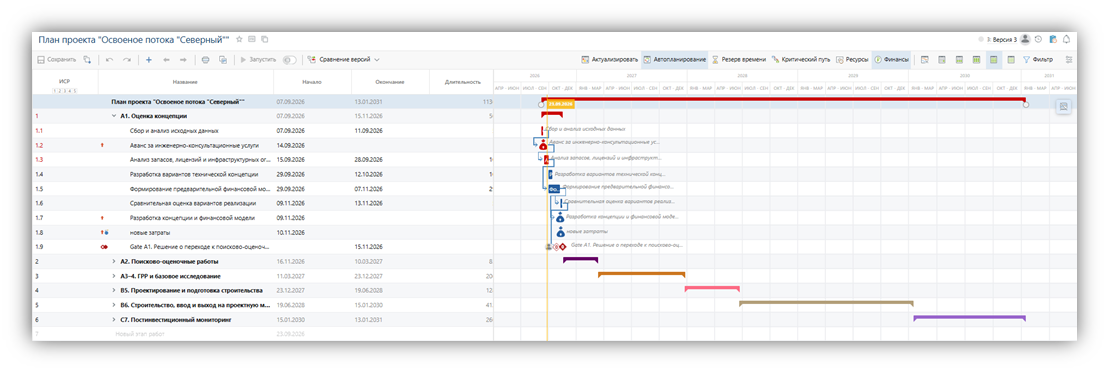Screen dimensions: 1109x373
Task: Click the print icon in the toolbar
Action: (x=206, y=60)
